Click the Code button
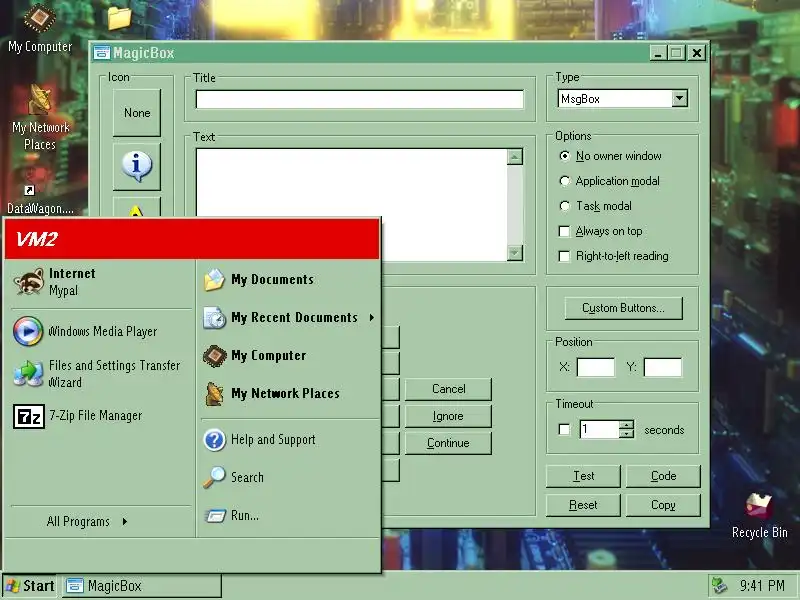Screen dimensions: 800x600 663,476
